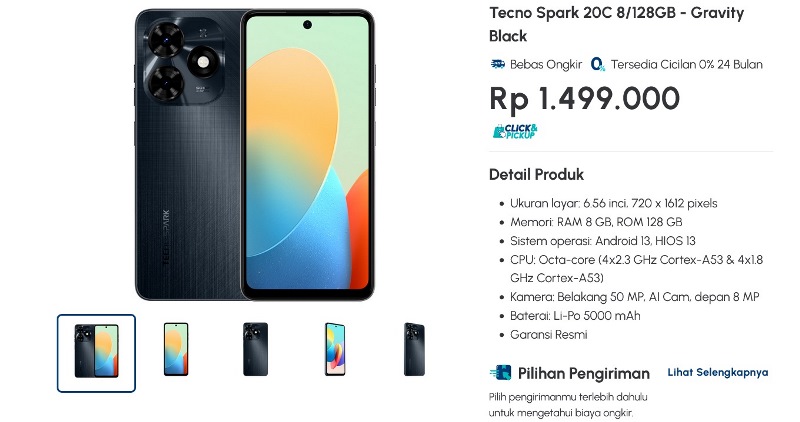Click the 0% installment icon
This screenshot has height=422, width=800.
[597, 64]
